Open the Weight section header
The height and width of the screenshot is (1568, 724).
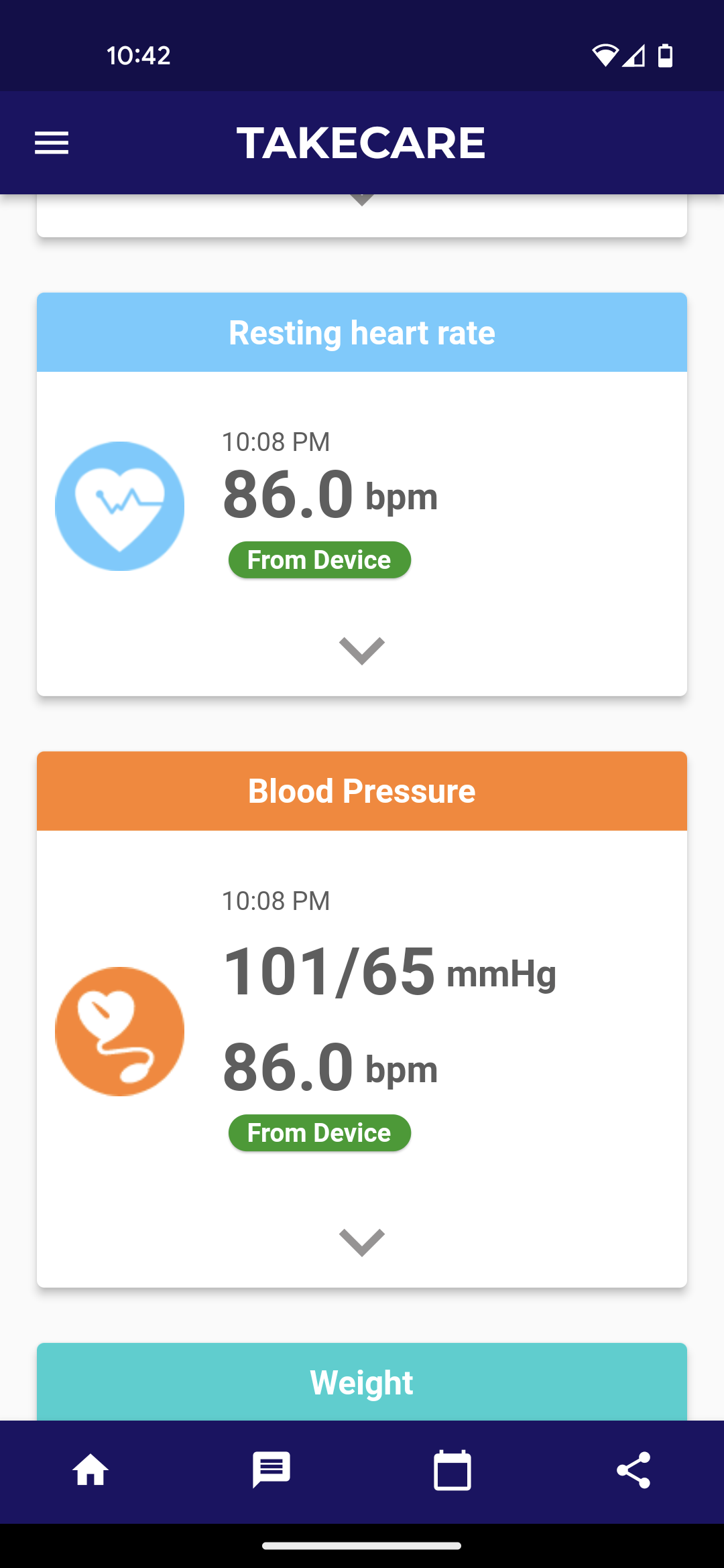pyautogui.click(x=362, y=1382)
